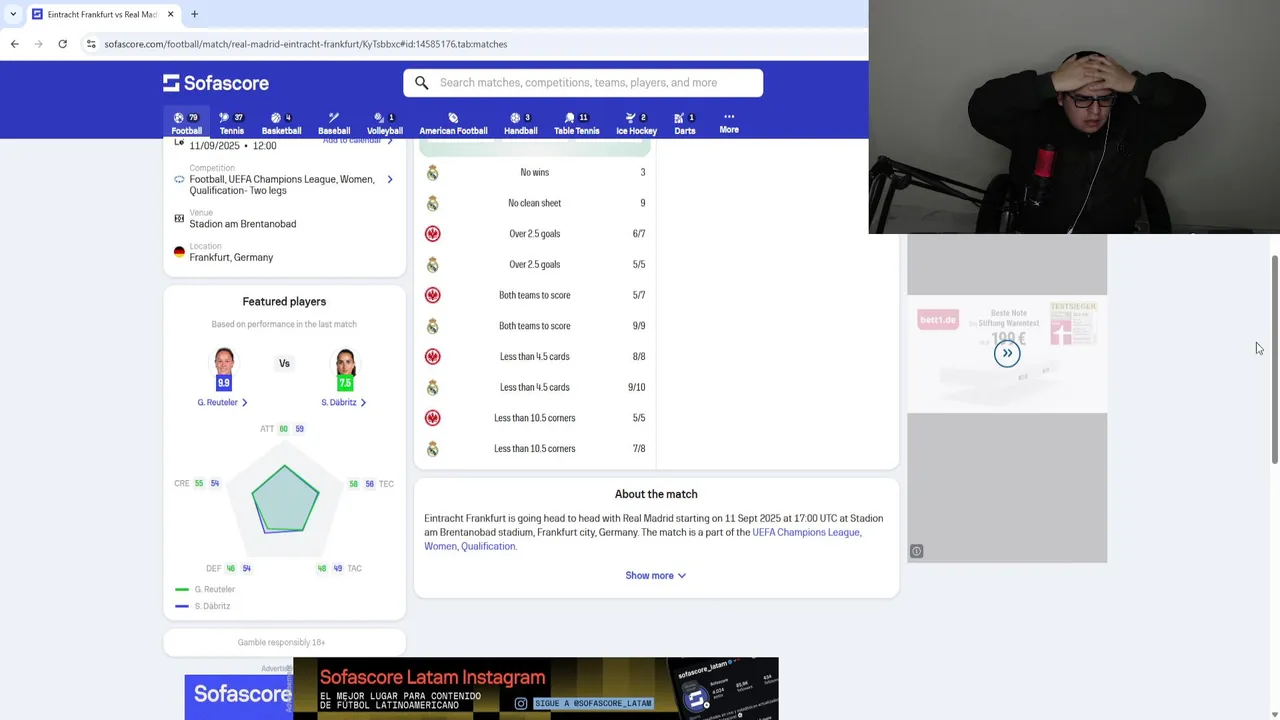Click the Frankfurt, Germany location text
Screen dimensions: 1280x720
[231, 257]
